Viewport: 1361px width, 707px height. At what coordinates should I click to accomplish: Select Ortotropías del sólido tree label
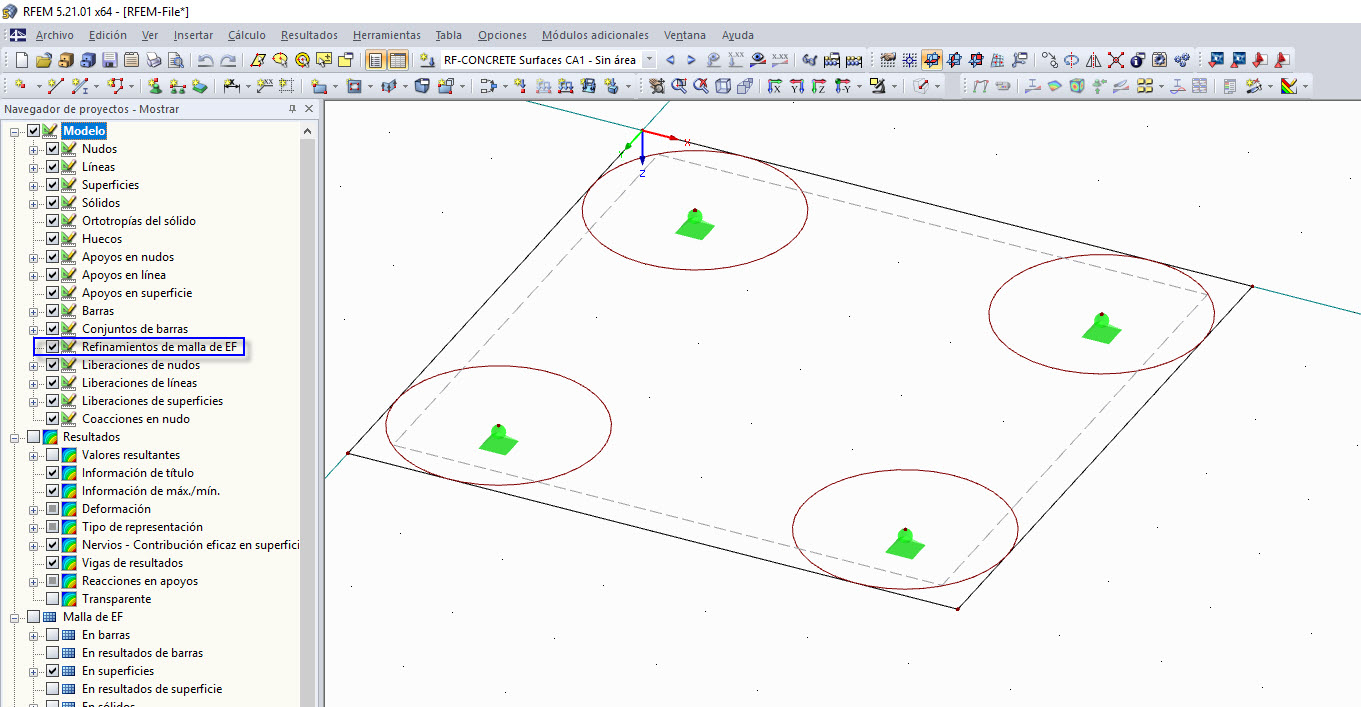(x=139, y=221)
